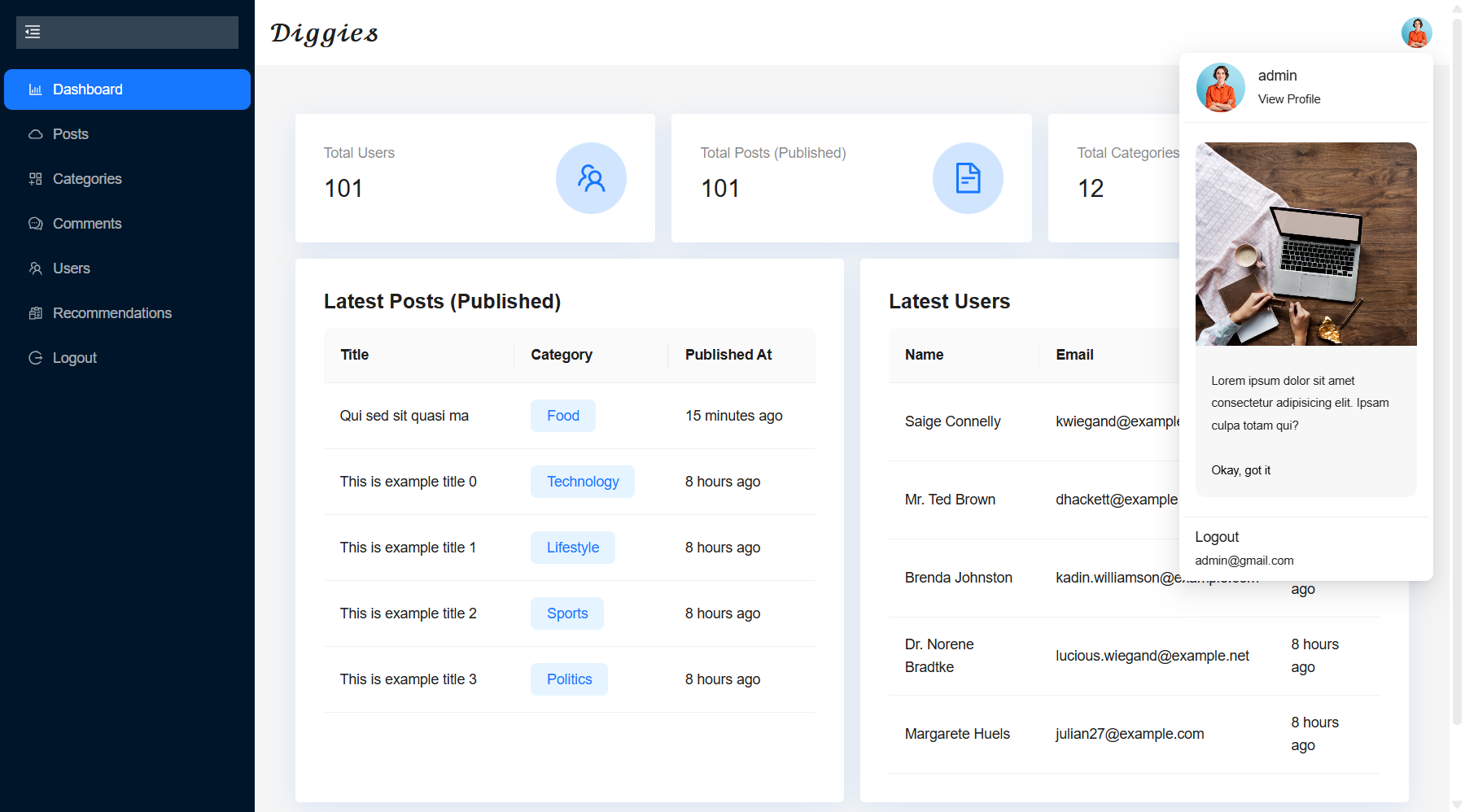
Task: Click the Dashboard chart icon in sidebar
Action: point(35,89)
